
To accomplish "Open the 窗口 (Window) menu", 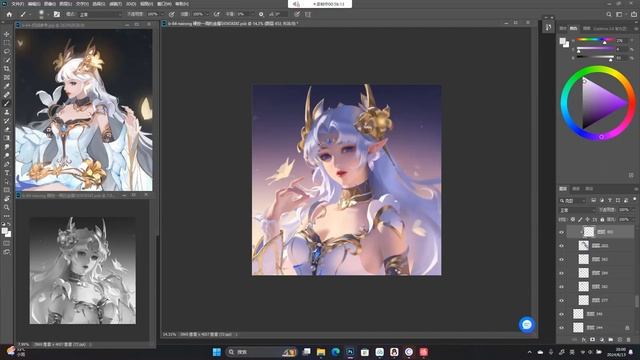I will [x=164, y=4].
